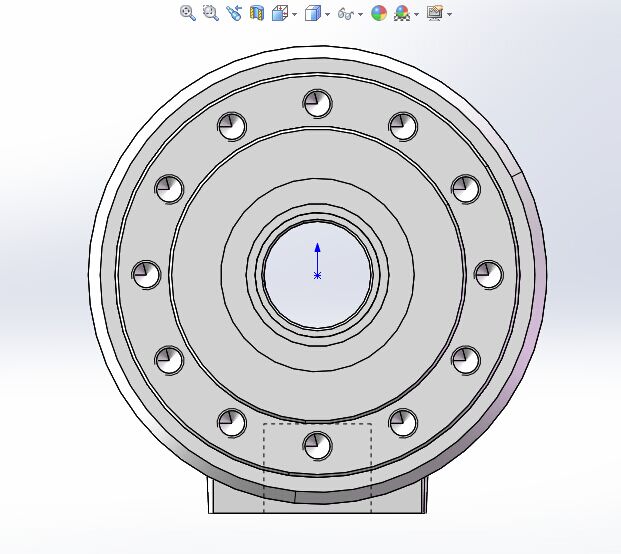The width and height of the screenshot is (621, 554).
Task: Expand the Apply Scene dropdown arrow
Action: coord(416,14)
